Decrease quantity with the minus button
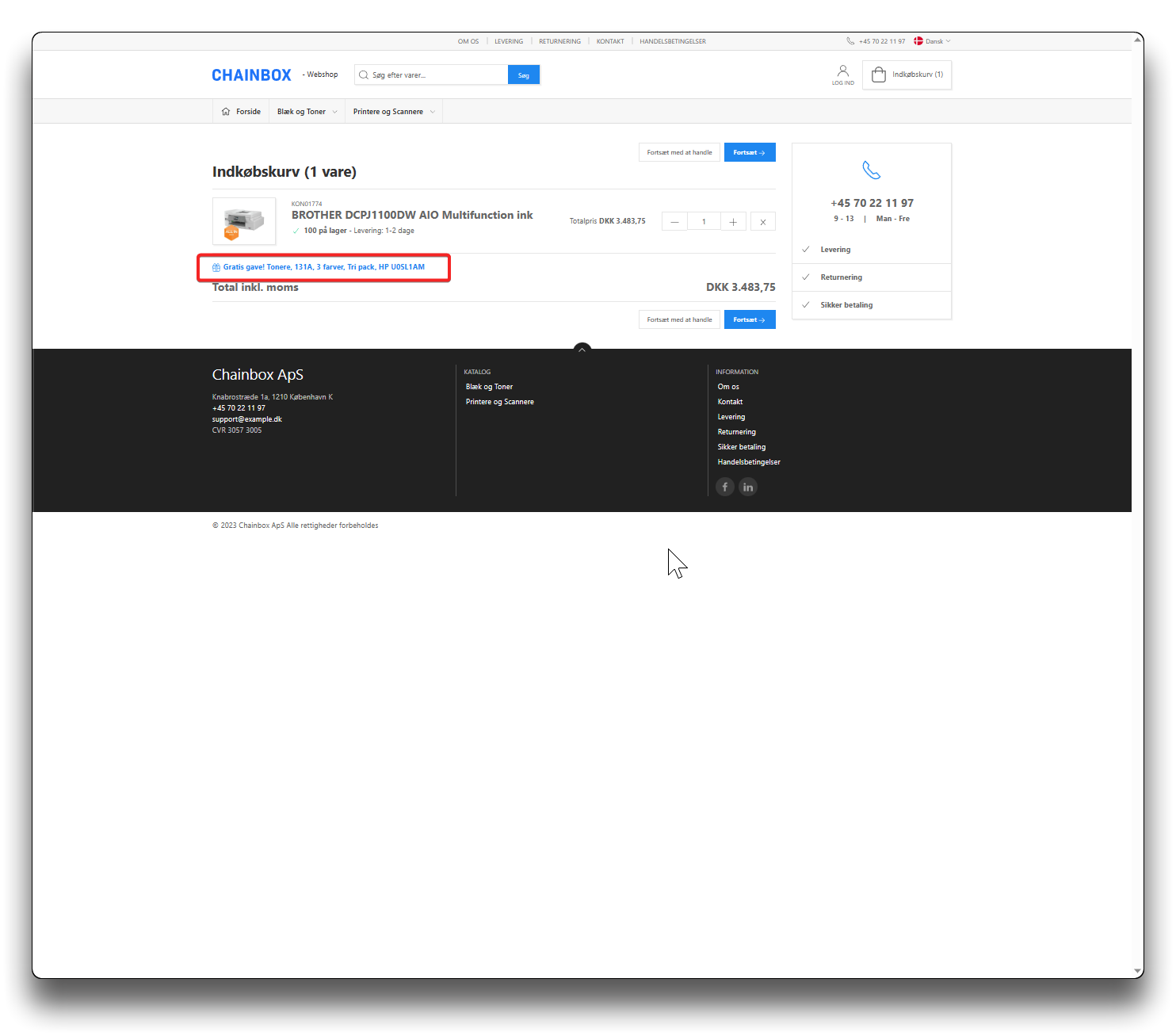The image size is (1176, 1036). tap(674, 222)
